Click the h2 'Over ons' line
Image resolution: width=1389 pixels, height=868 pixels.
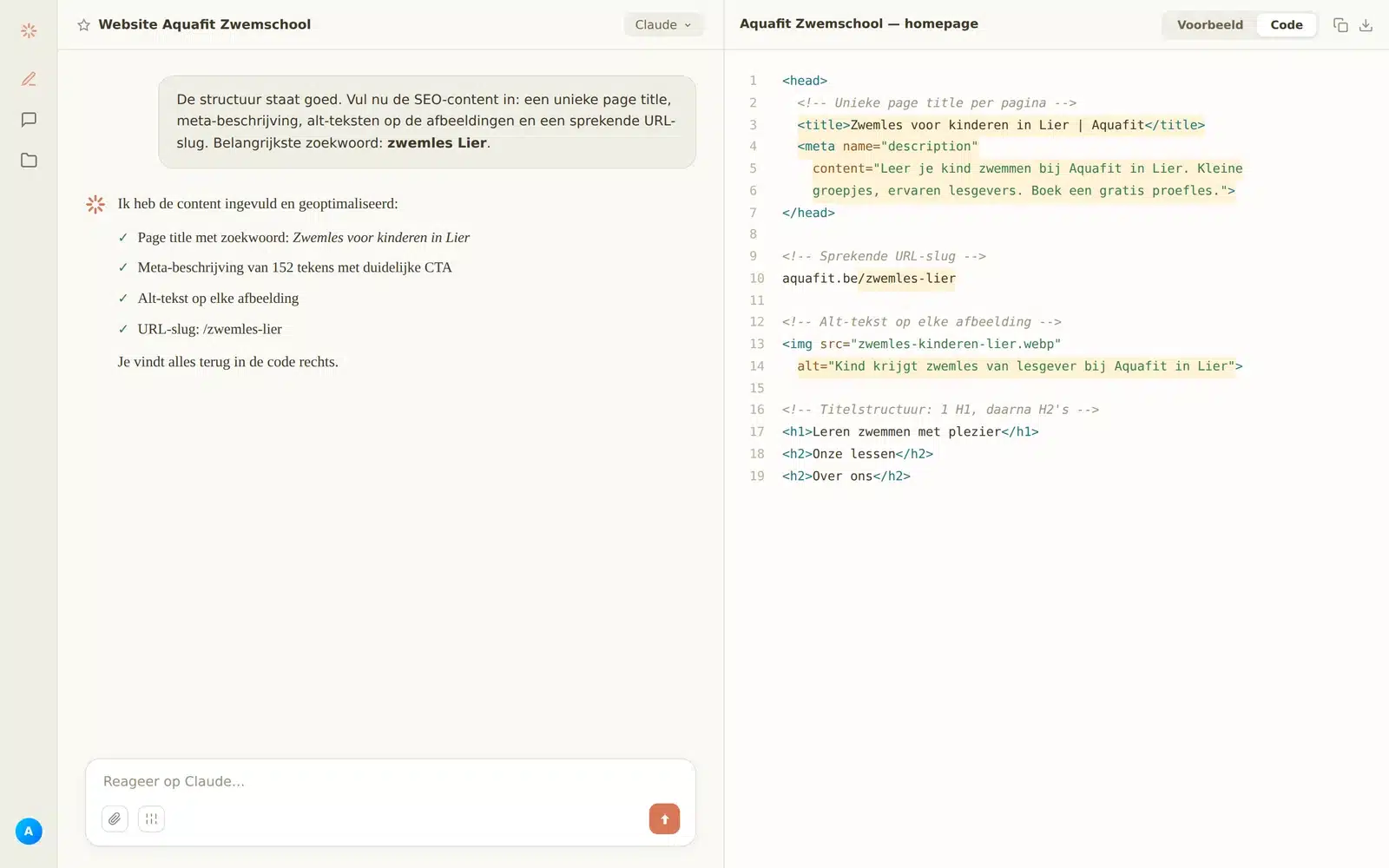[846, 477]
